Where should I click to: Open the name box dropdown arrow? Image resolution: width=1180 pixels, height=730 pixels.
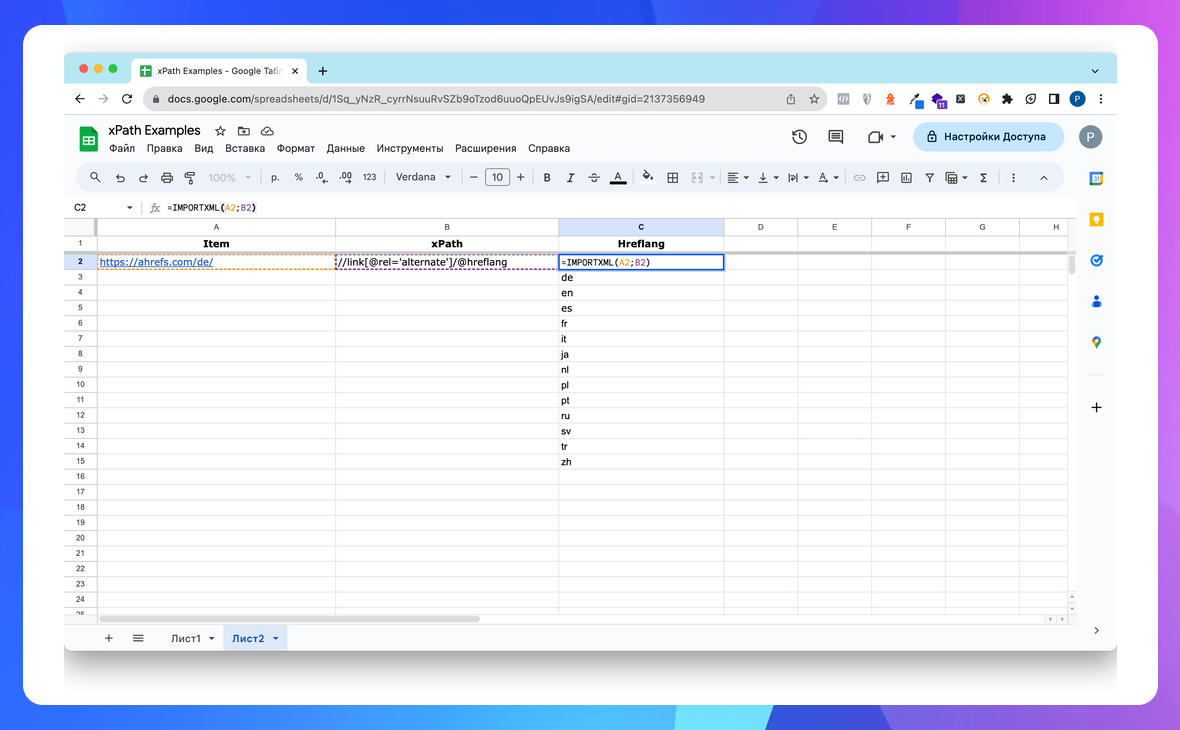tap(130, 208)
